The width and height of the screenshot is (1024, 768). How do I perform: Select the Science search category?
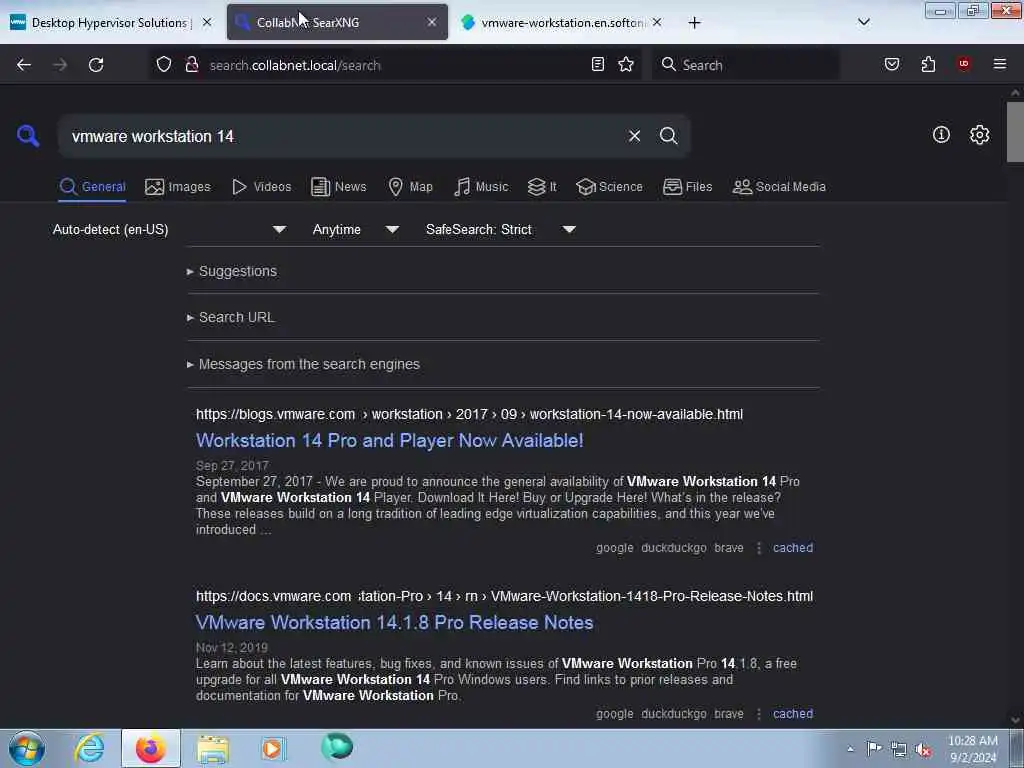[x=609, y=187]
